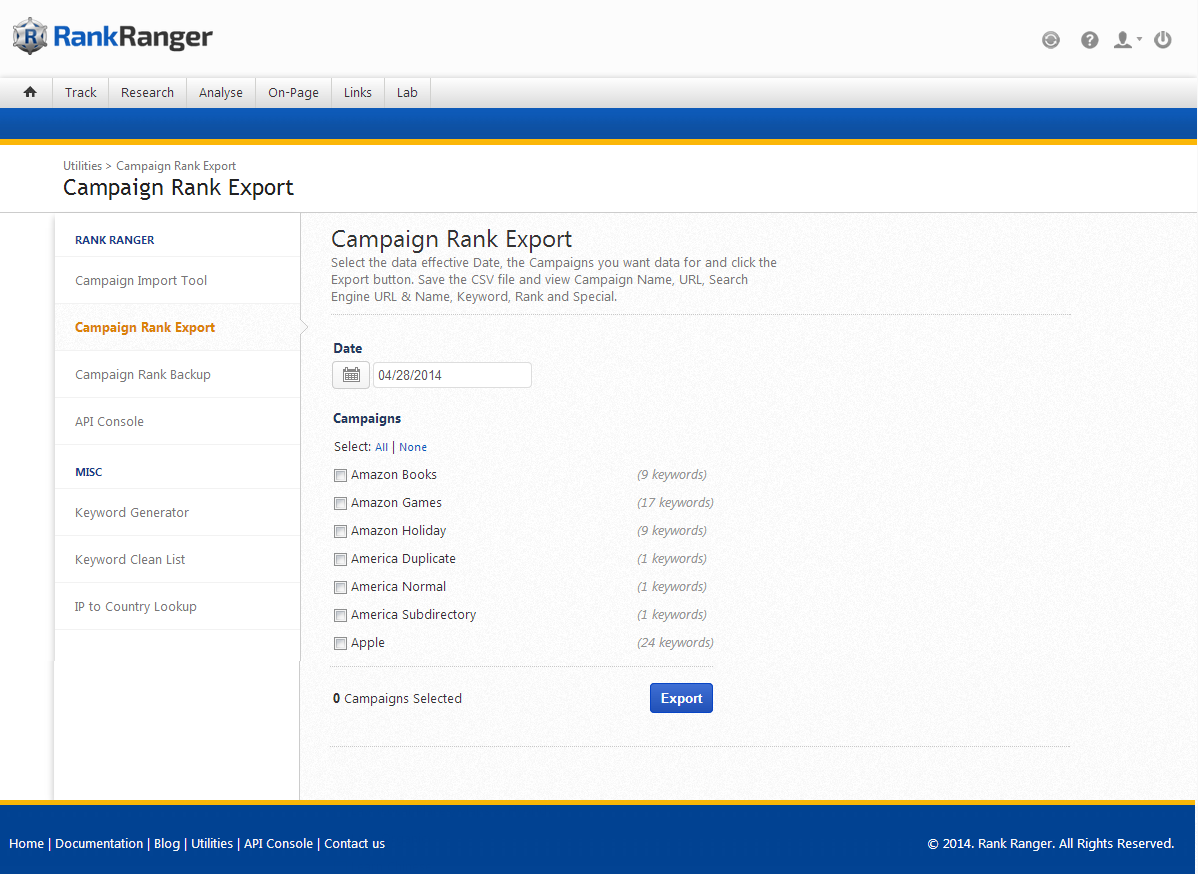
Task: Click the None selection link
Action: [x=413, y=447]
